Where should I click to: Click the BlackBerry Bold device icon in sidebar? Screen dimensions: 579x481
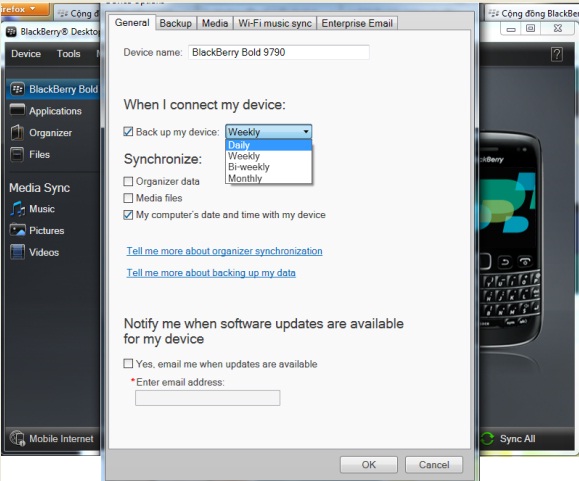pyautogui.click(x=17, y=89)
